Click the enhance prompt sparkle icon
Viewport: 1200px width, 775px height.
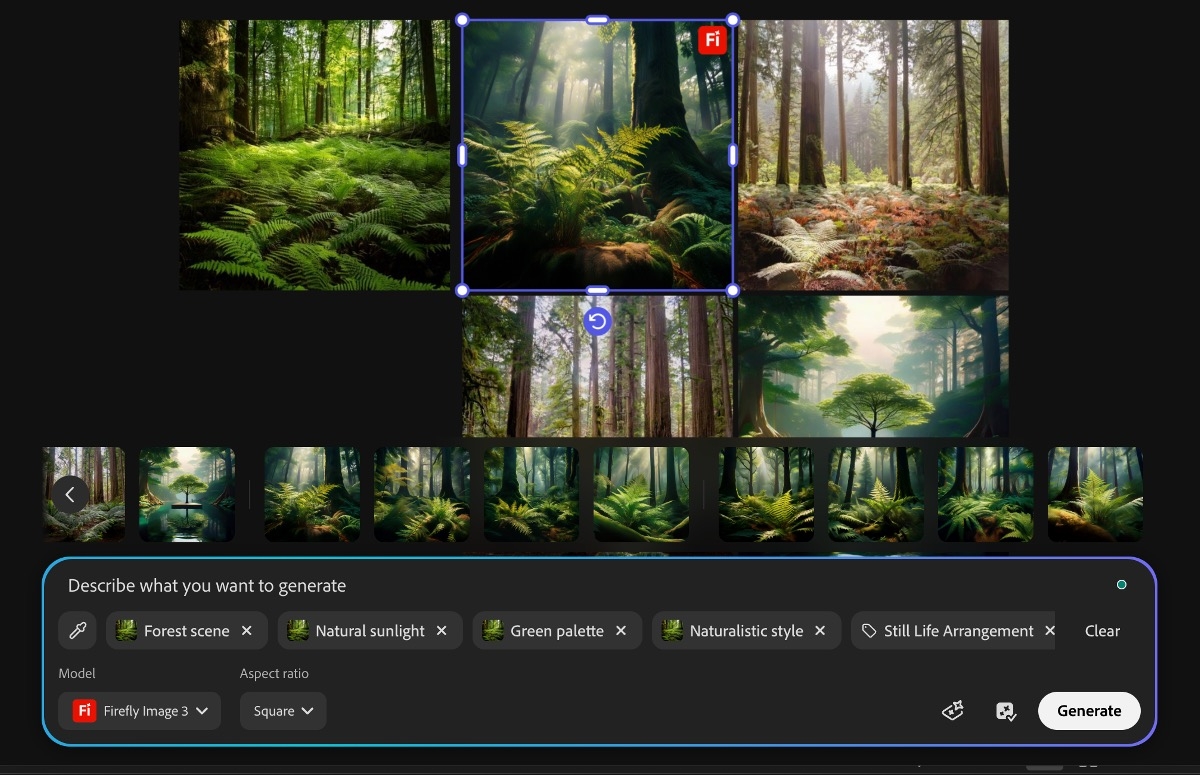pyautogui.click(x=953, y=711)
